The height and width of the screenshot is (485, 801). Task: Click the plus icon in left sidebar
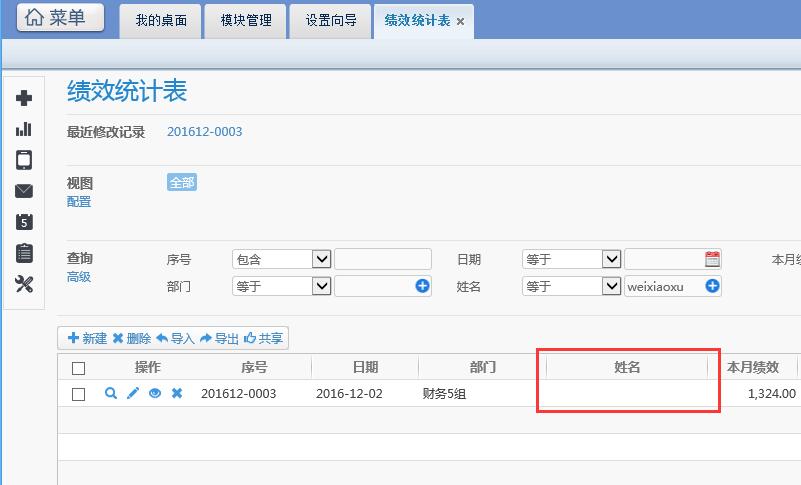click(24, 98)
